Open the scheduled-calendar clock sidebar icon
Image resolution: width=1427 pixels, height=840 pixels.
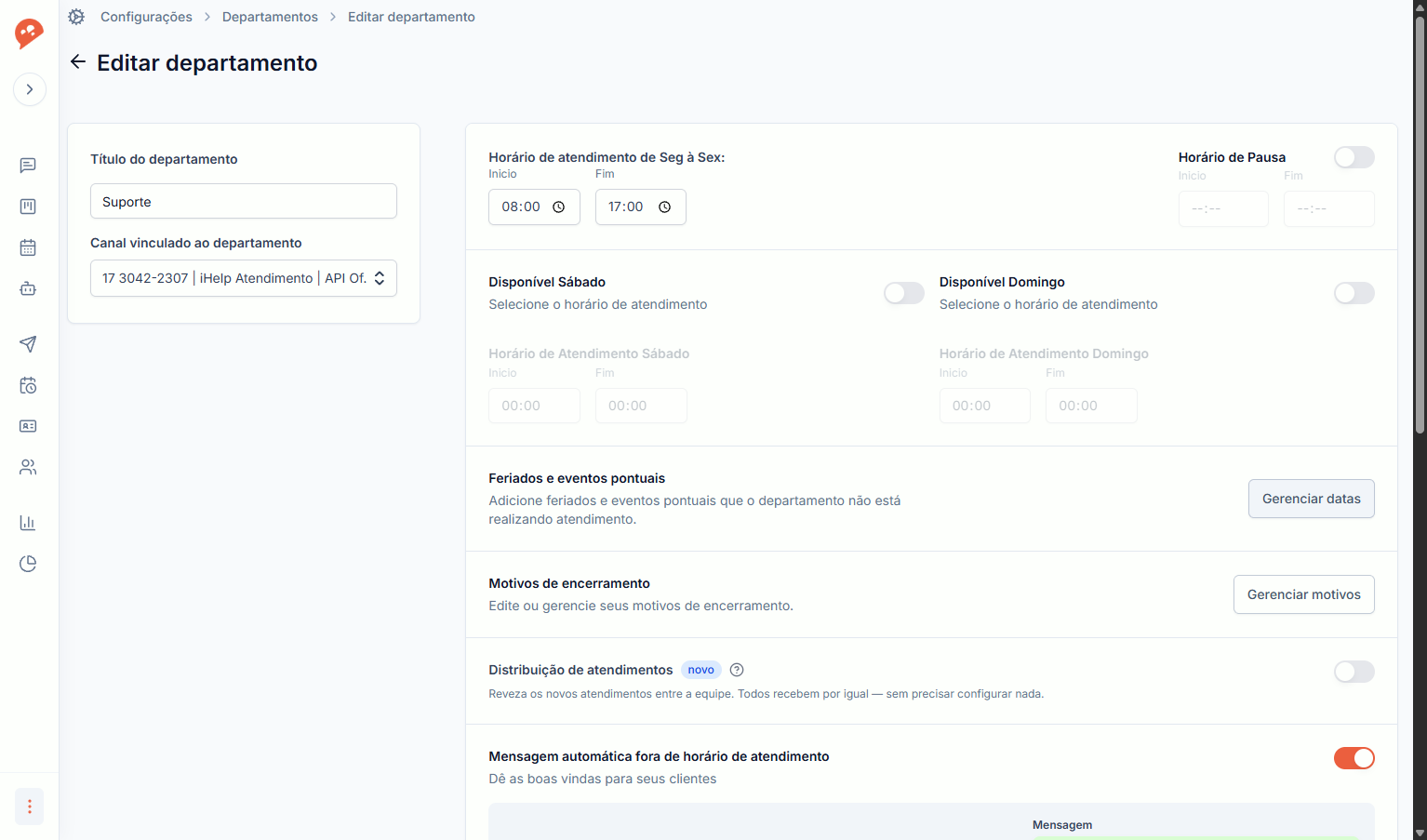28,385
